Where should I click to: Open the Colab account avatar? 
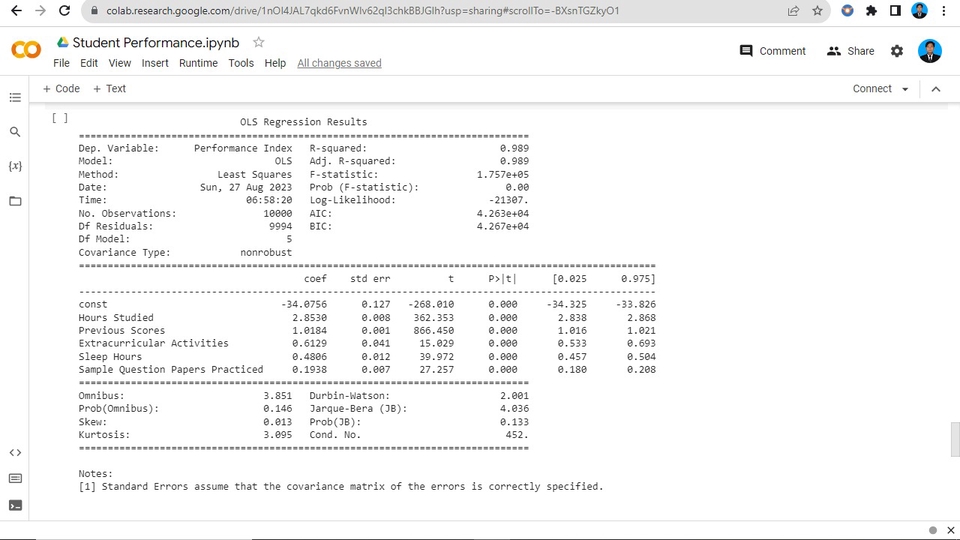coord(929,51)
